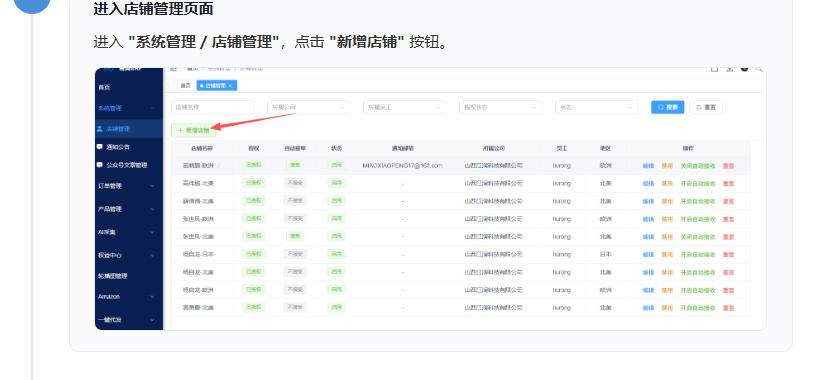Open the 授权状态 dropdown filter
Image resolution: width=820 pixels, height=380 pixels.
pos(500,107)
